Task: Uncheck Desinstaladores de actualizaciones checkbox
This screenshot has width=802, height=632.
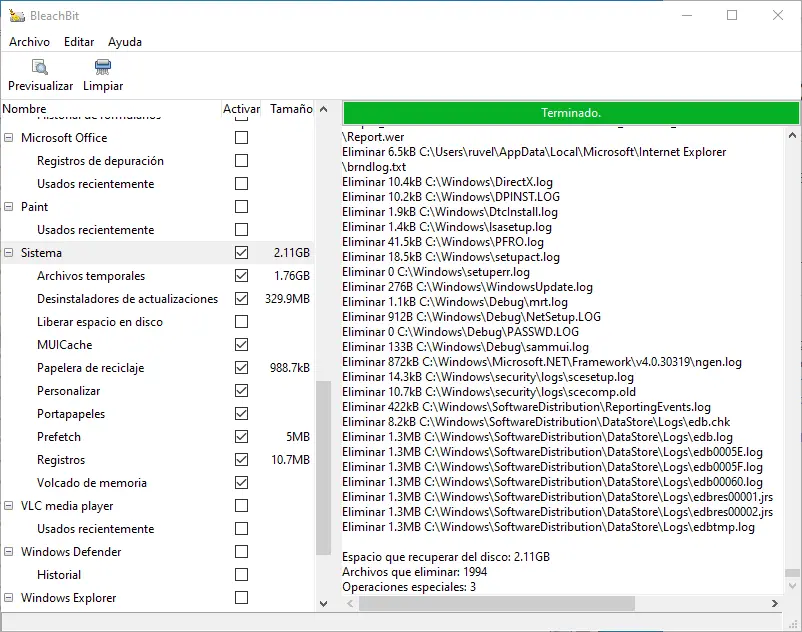Action: click(x=241, y=299)
